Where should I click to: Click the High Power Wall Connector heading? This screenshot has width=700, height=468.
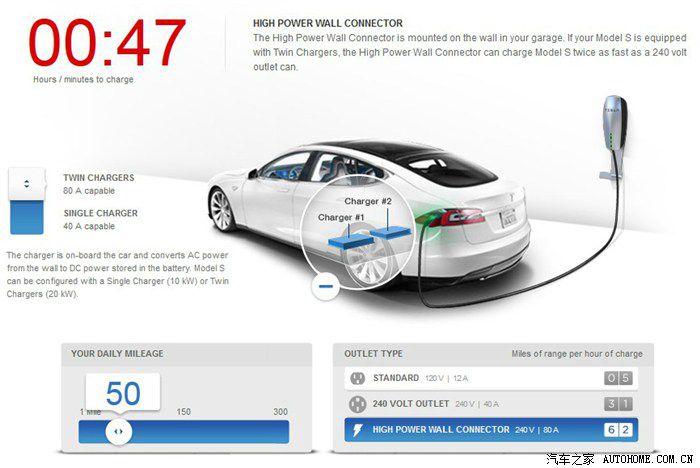click(x=328, y=23)
